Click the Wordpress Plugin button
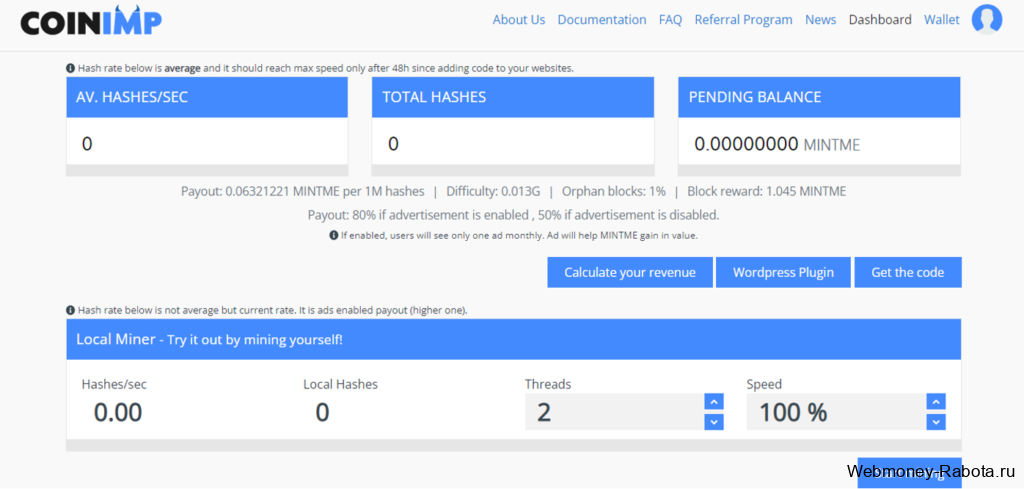 point(783,272)
